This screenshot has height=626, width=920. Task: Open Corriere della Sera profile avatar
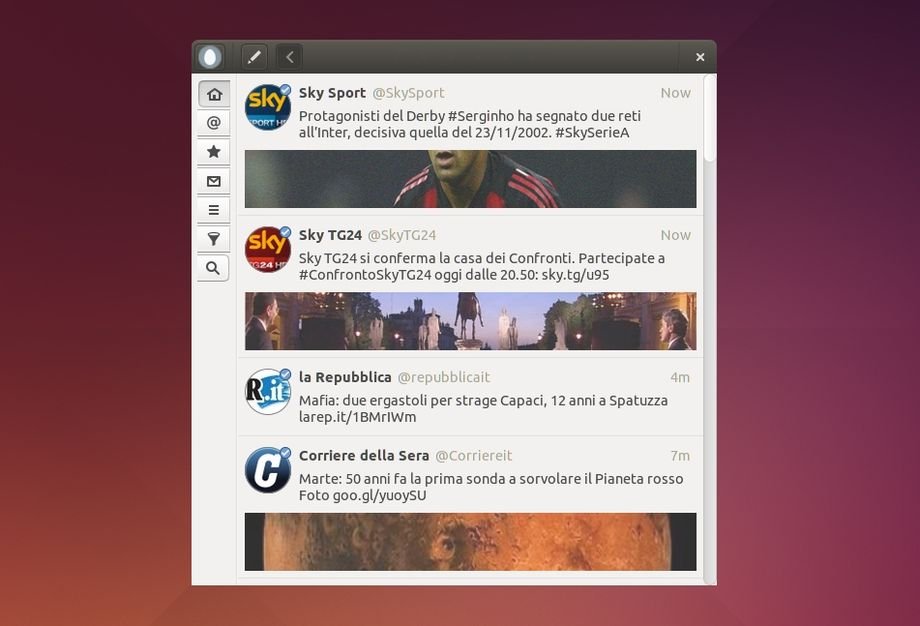[x=267, y=470]
